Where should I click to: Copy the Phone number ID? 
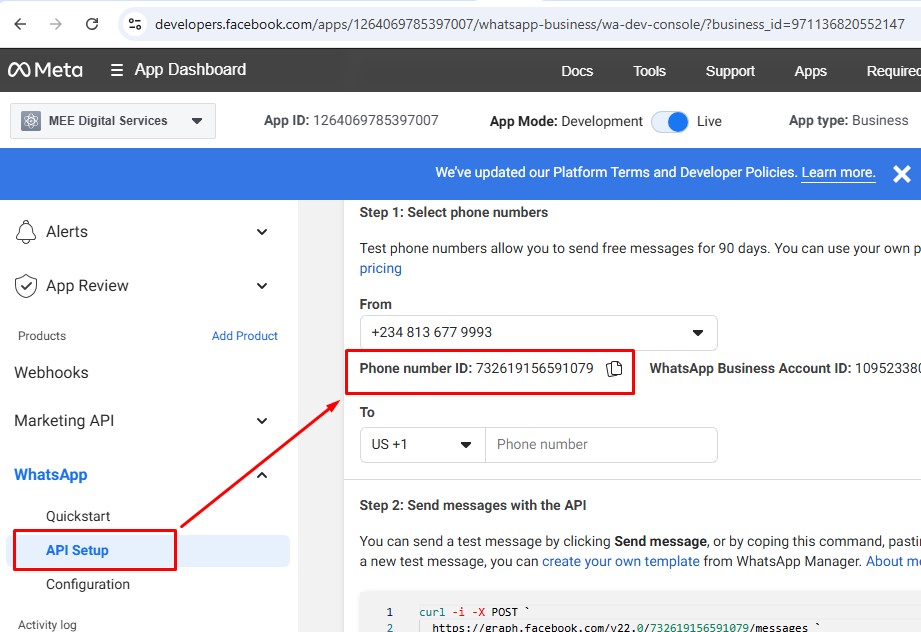click(614, 368)
